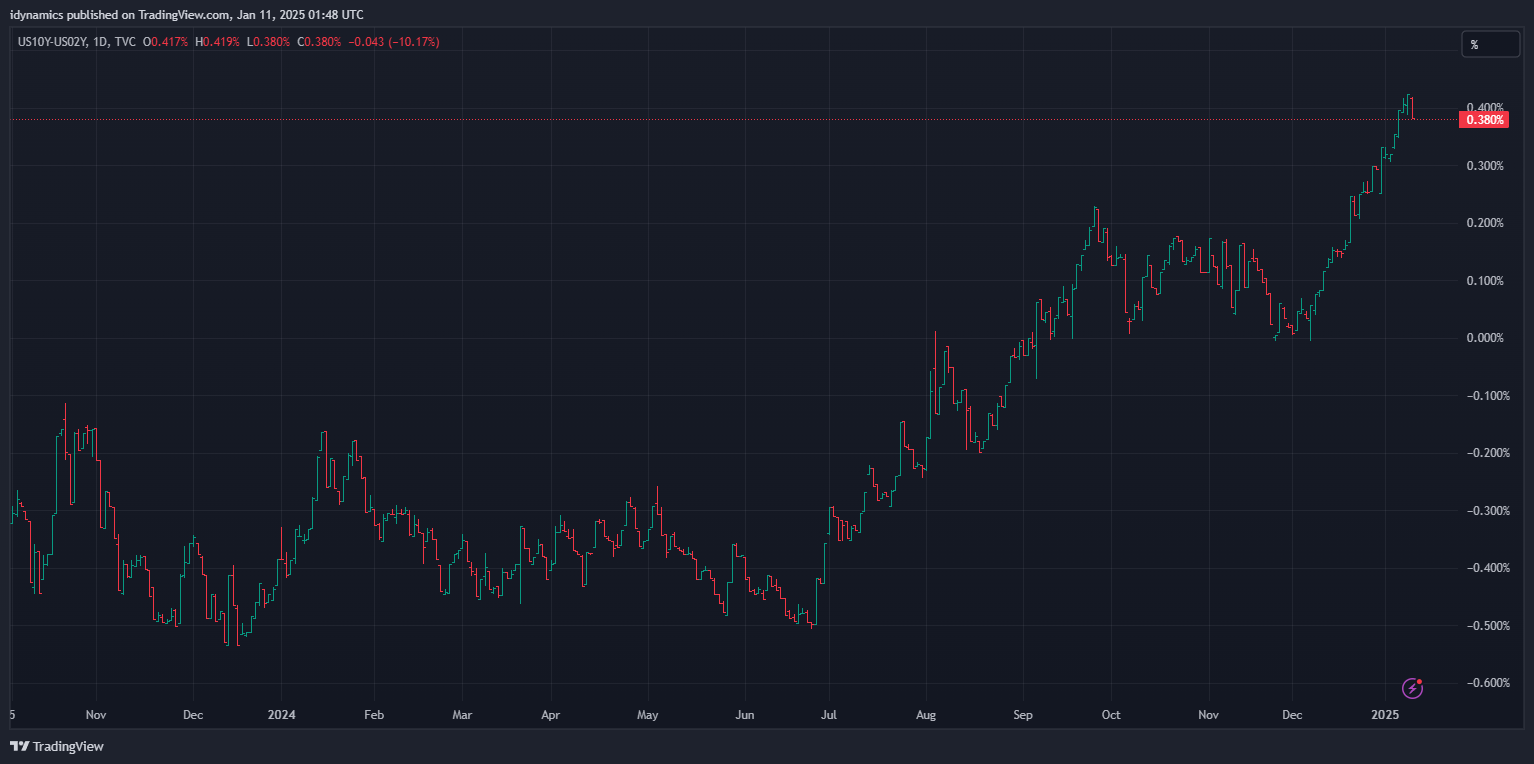The height and width of the screenshot is (764, 1534).
Task: Click the Apr marker on time axis
Action: pyautogui.click(x=550, y=715)
